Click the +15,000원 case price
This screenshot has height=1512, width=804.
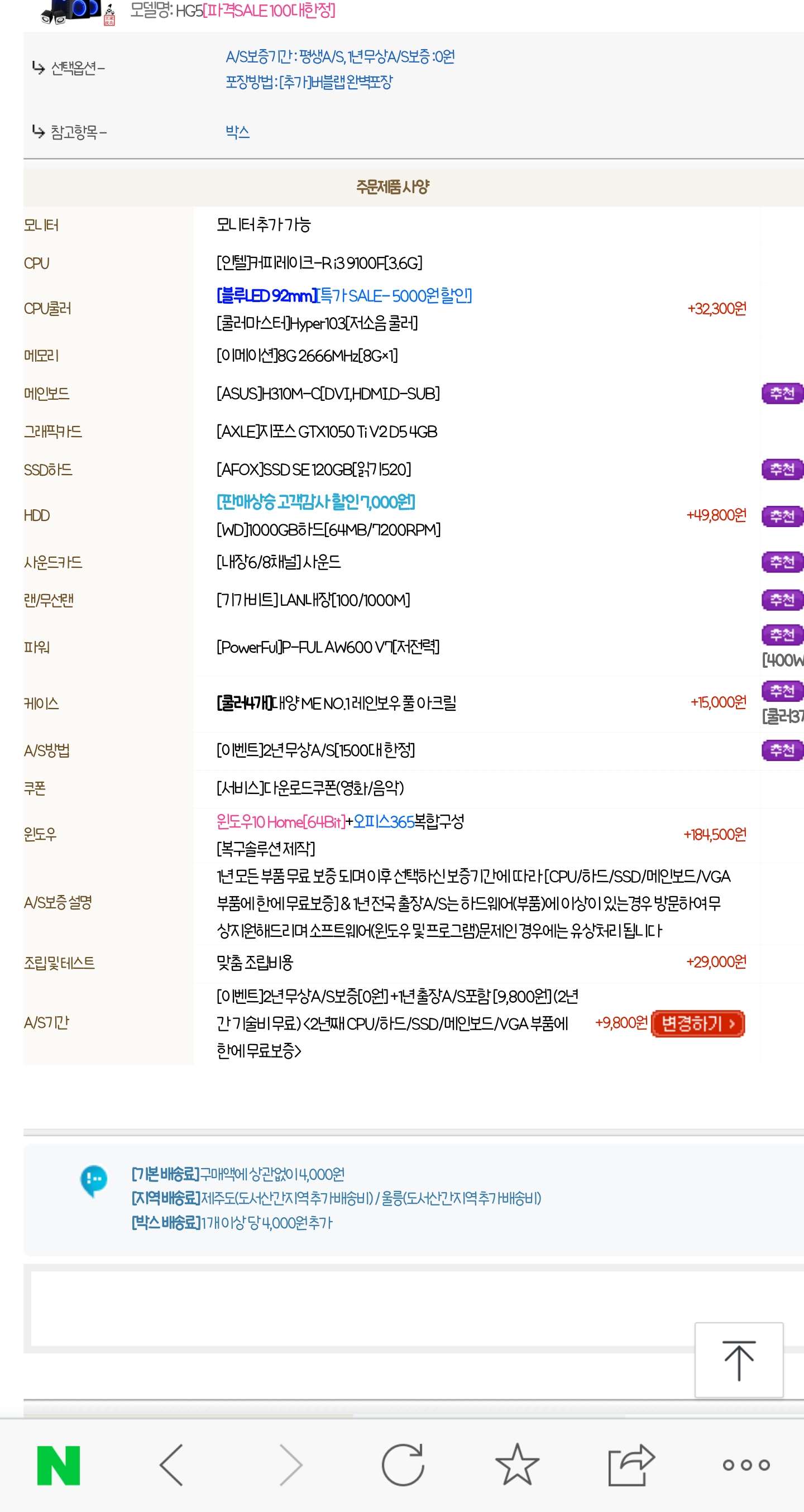pyautogui.click(x=719, y=702)
